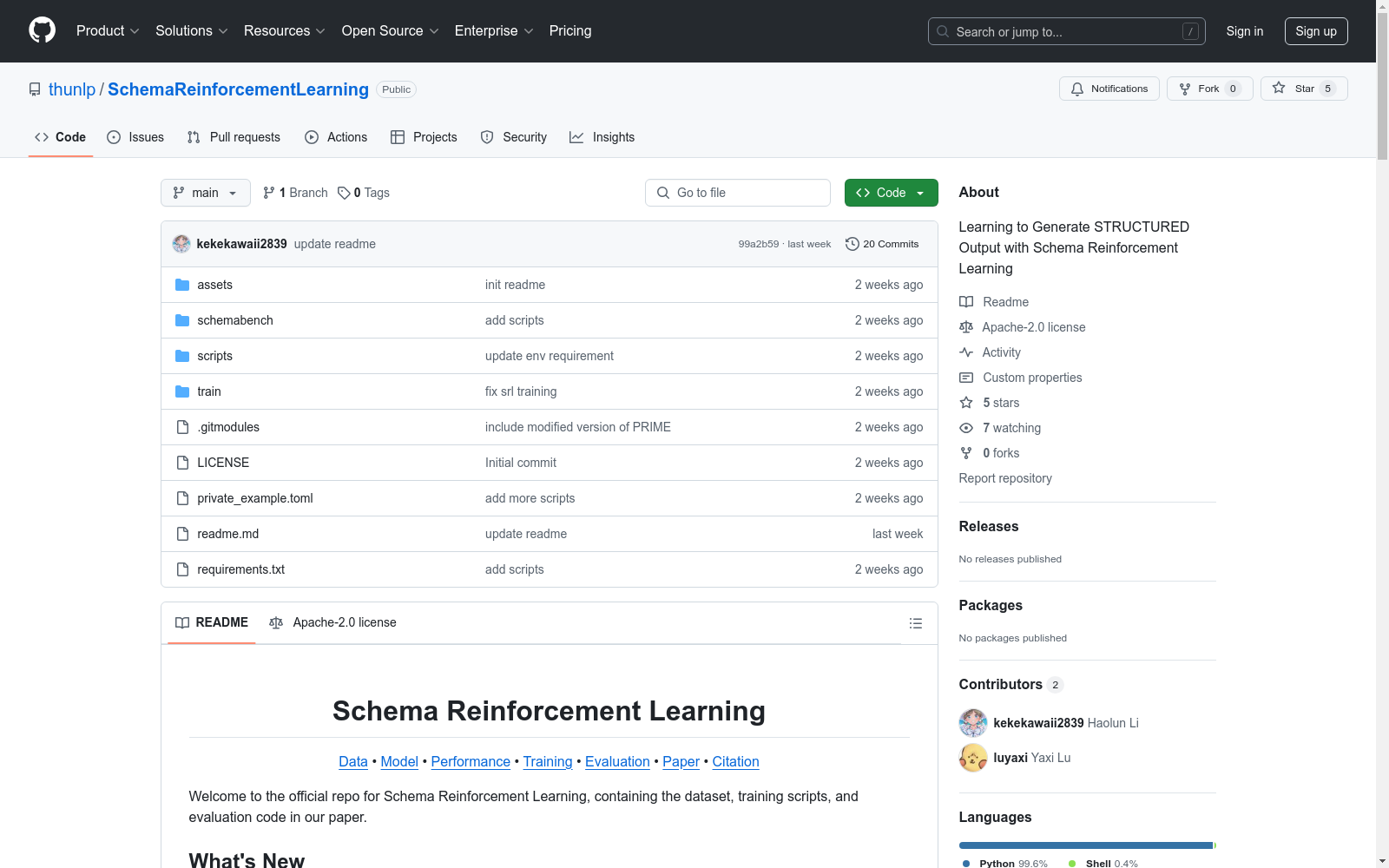Click the repository icon beside thunlp
Screen dimensions: 1389x868
[x=35, y=89]
